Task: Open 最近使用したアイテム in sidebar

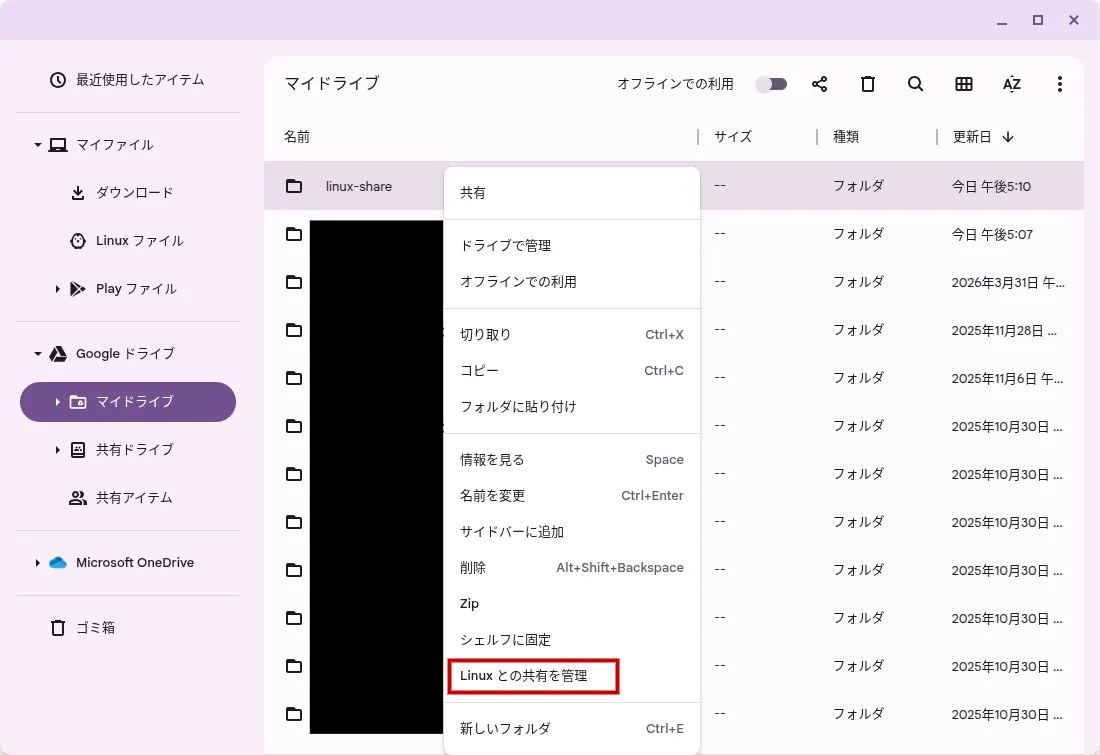Action: (127, 80)
